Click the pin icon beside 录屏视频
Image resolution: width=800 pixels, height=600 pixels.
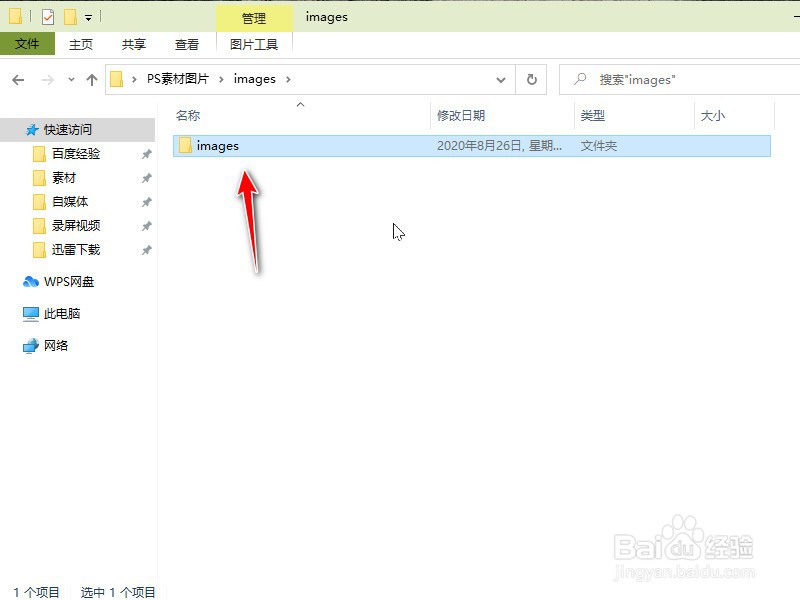click(x=146, y=226)
